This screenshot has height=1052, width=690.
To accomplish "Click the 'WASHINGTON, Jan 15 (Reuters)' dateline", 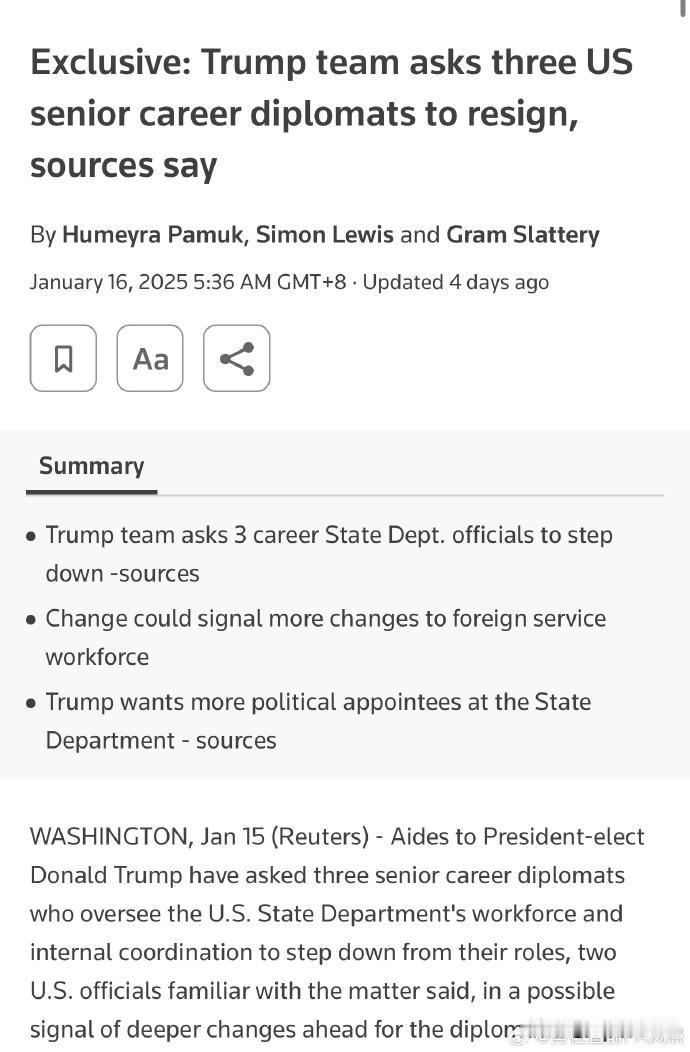I will click(199, 837).
